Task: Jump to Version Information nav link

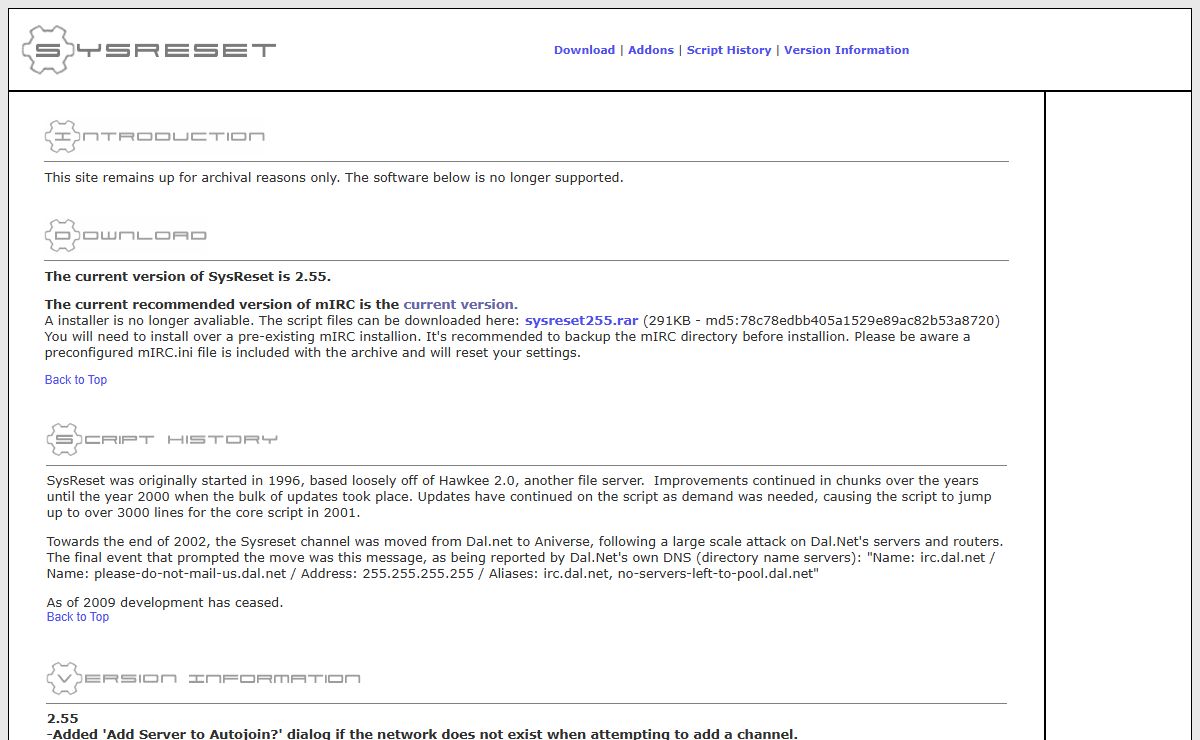Action: tap(847, 50)
